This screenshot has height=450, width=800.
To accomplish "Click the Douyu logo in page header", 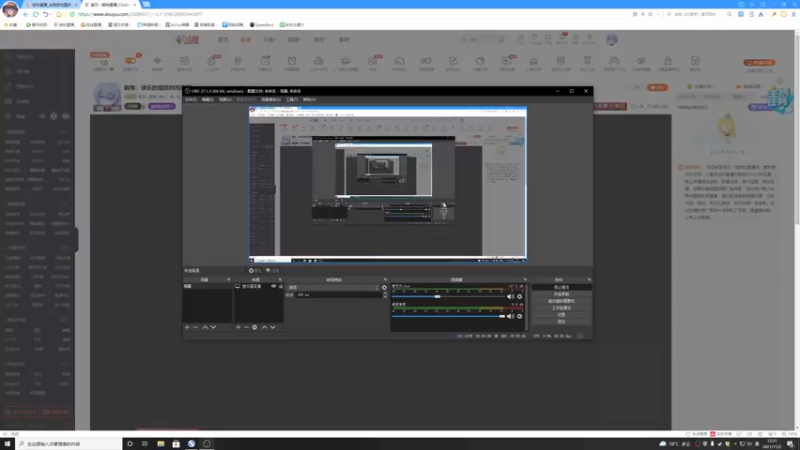I will click(187, 39).
